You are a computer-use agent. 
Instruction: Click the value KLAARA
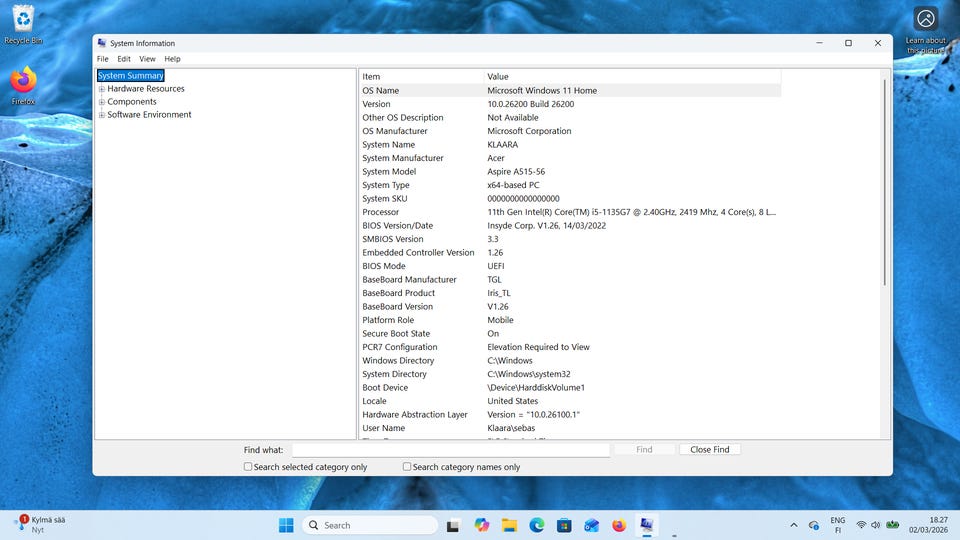click(x=503, y=144)
